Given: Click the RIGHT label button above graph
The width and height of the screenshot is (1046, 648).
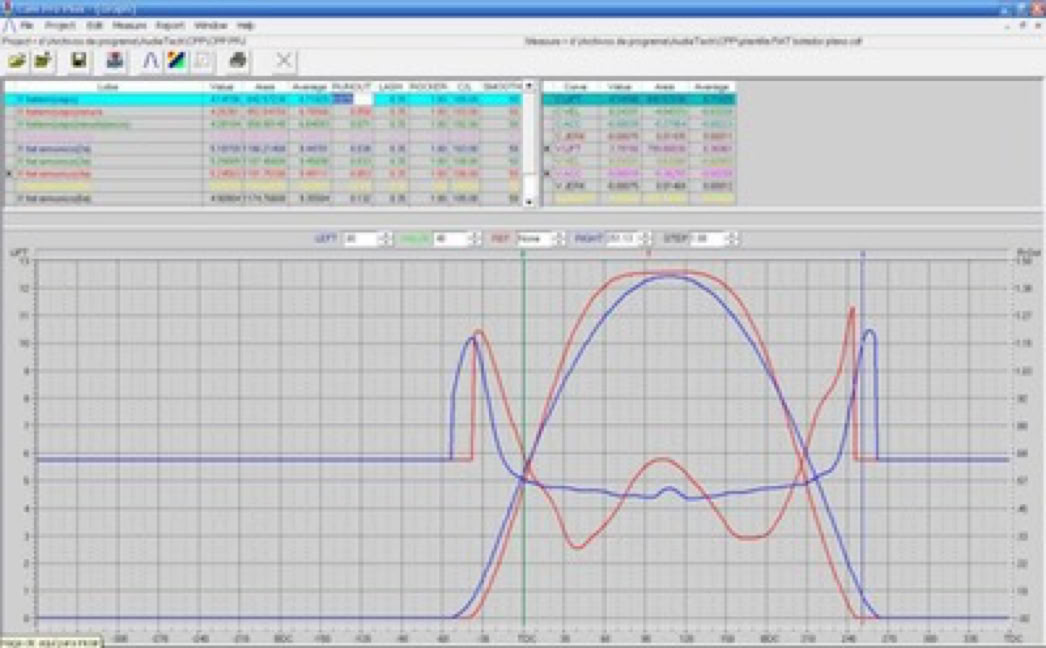Looking at the screenshot, I should tap(586, 239).
